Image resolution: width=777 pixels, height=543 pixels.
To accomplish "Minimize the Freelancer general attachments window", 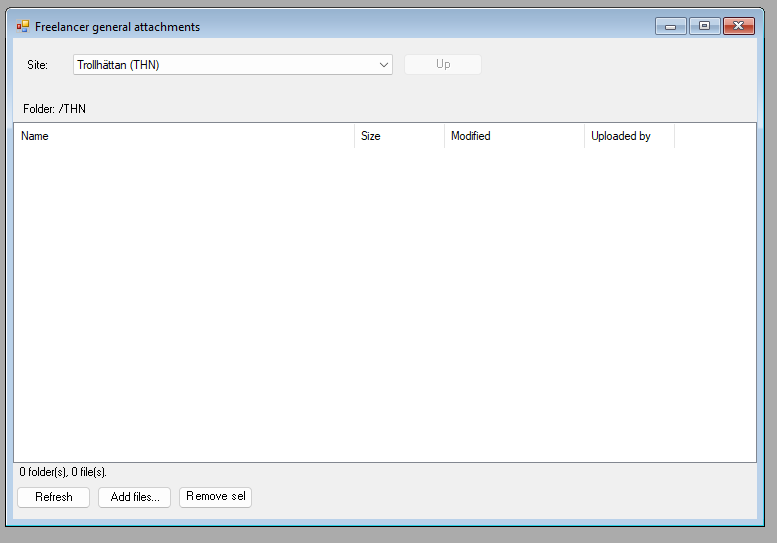I will [670, 26].
